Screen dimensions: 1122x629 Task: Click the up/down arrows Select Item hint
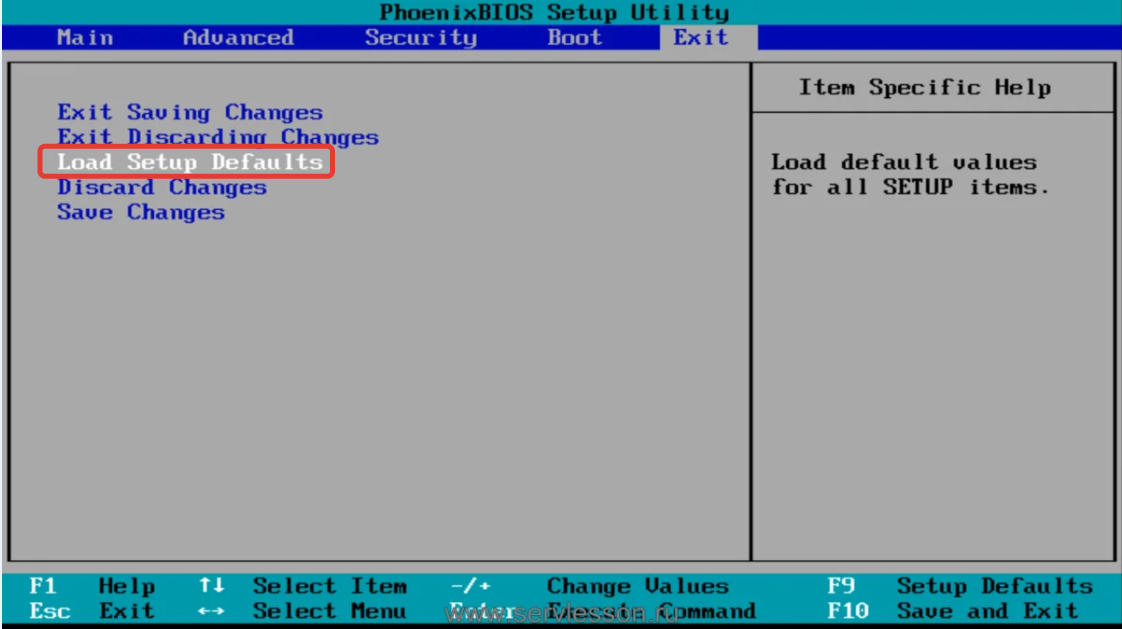point(303,586)
